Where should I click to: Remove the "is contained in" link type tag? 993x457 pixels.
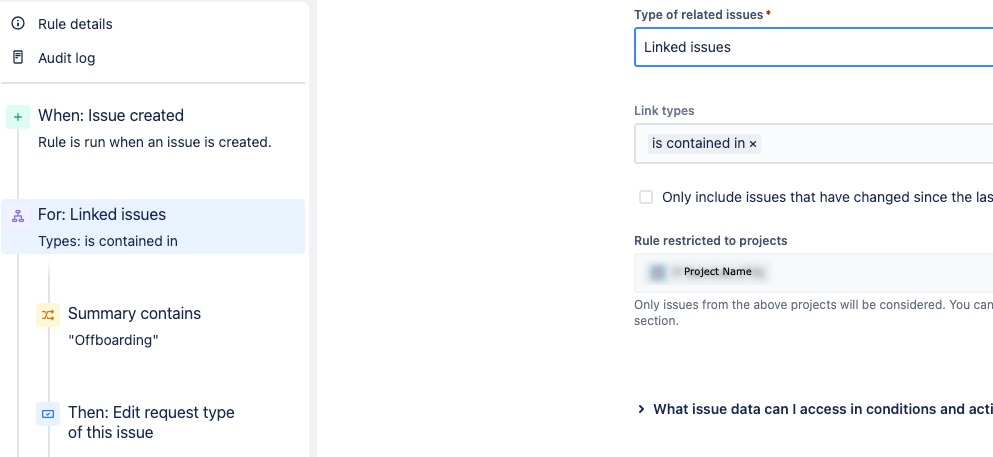[753, 144]
